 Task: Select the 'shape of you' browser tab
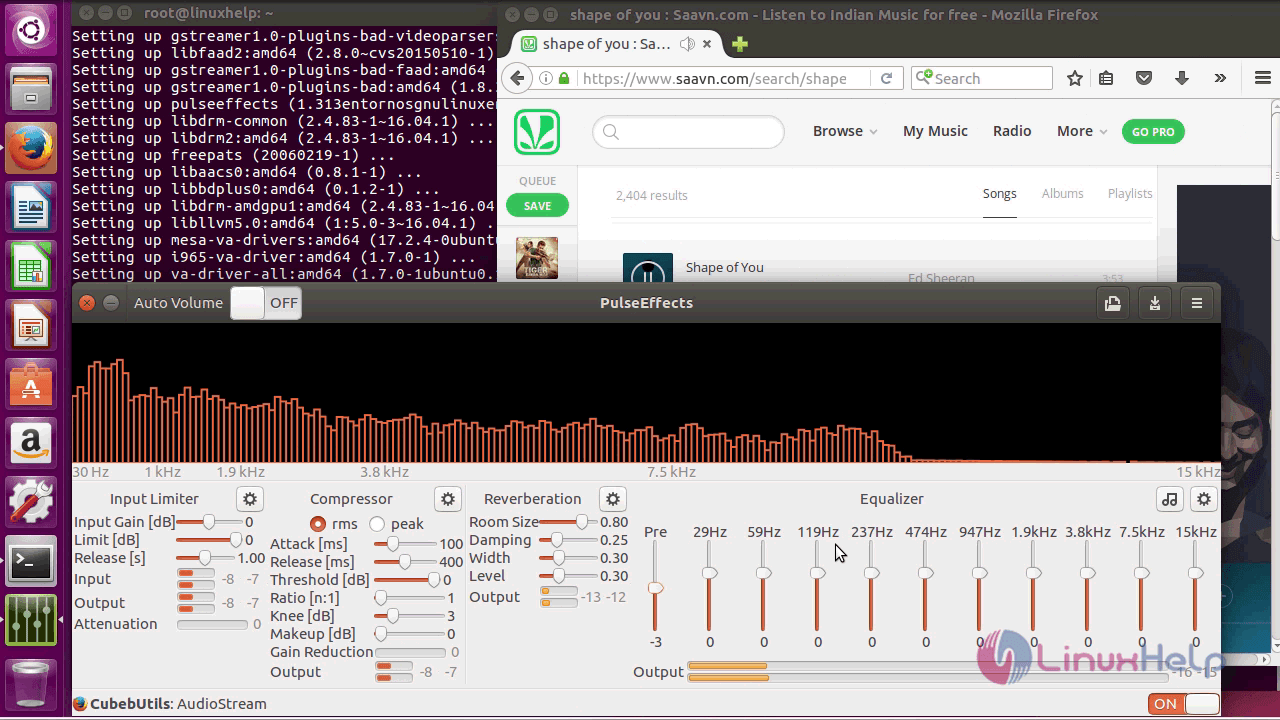pyautogui.click(x=615, y=44)
